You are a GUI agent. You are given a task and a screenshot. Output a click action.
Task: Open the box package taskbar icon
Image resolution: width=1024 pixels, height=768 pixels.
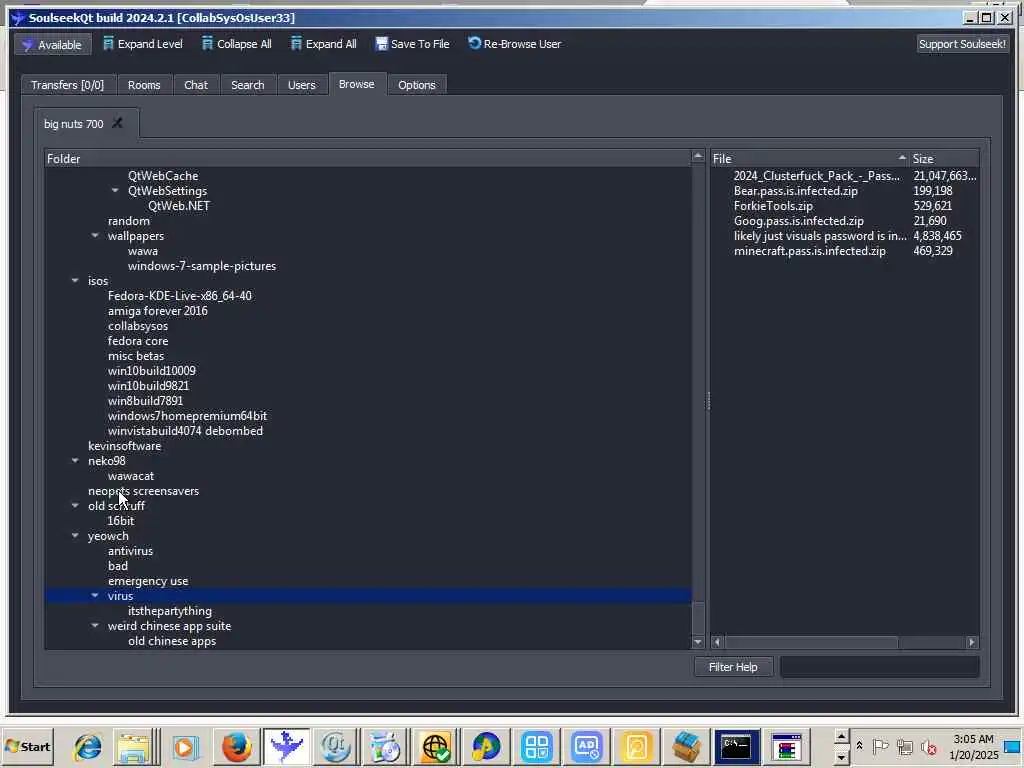[686, 746]
